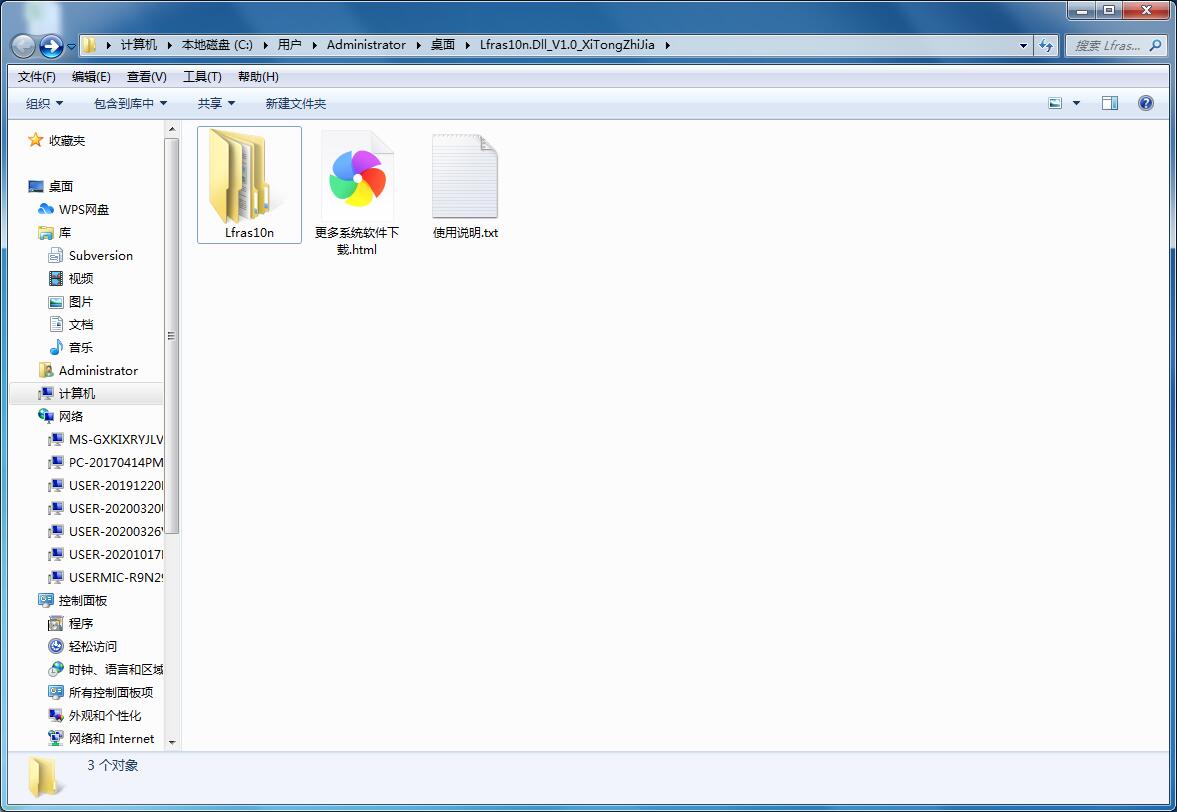Open the 视频 library
The height and width of the screenshot is (812, 1177).
point(80,278)
